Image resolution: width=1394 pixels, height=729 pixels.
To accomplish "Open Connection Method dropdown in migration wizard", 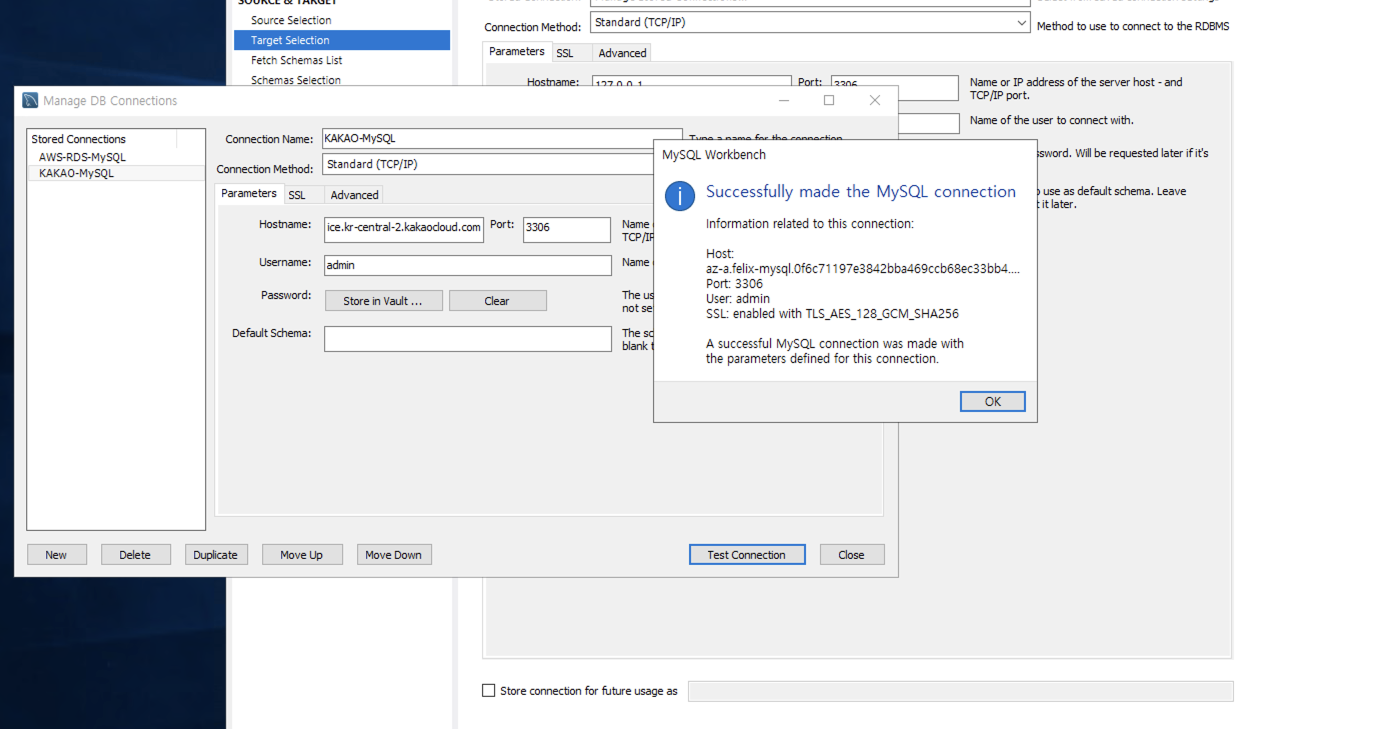I will click(810, 23).
